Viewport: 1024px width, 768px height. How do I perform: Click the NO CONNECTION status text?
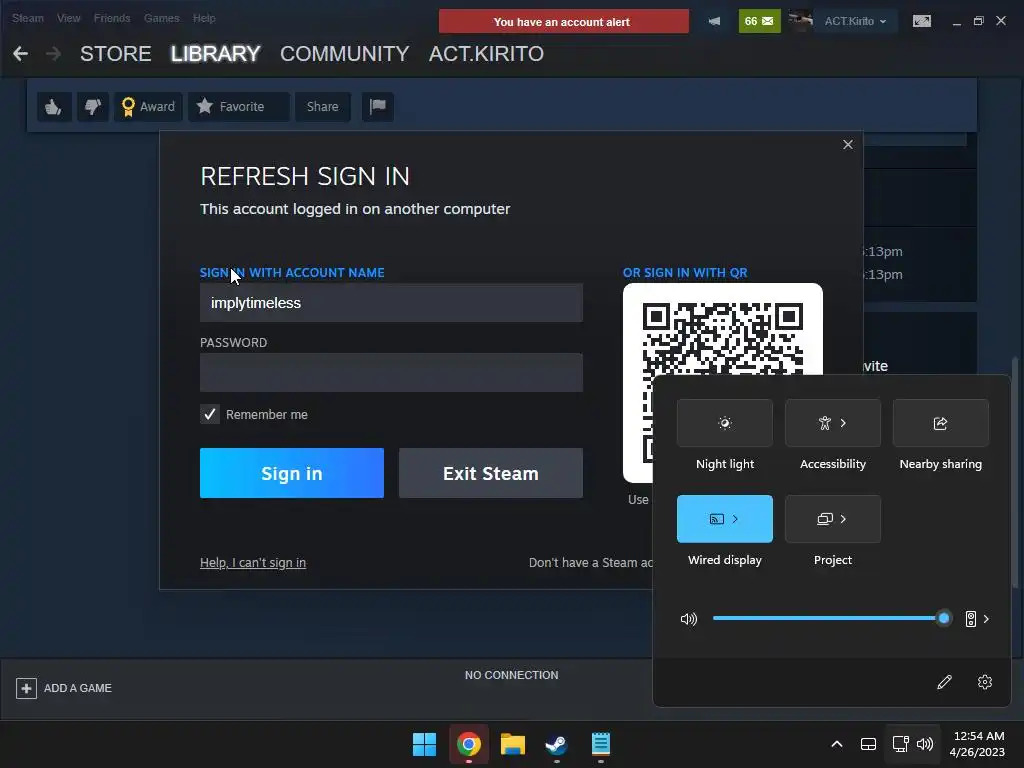tap(511, 675)
